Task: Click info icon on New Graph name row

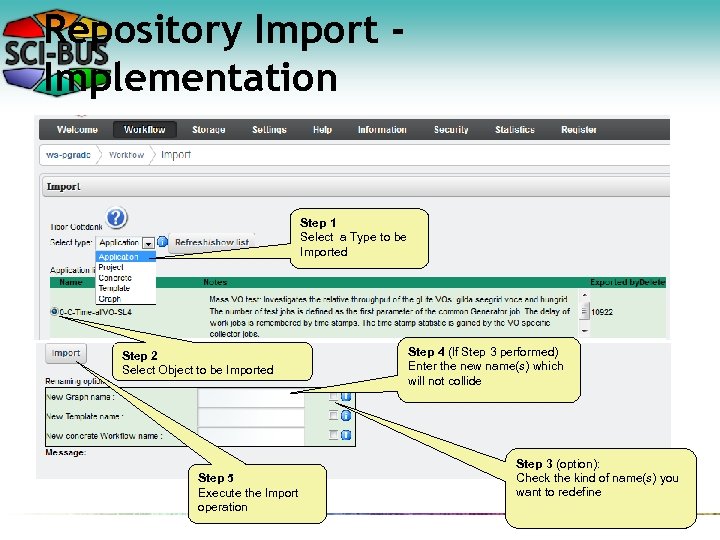Action: [346, 397]
